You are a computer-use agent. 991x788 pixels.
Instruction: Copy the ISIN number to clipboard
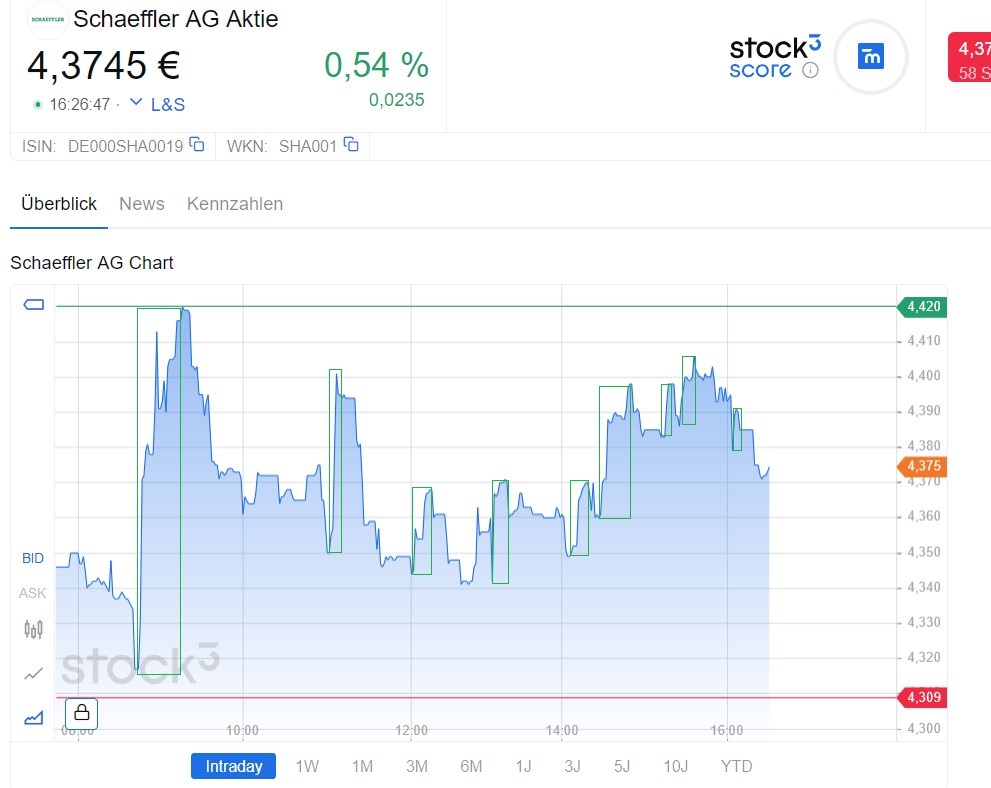pyautogui.click(x=197, y=145)
